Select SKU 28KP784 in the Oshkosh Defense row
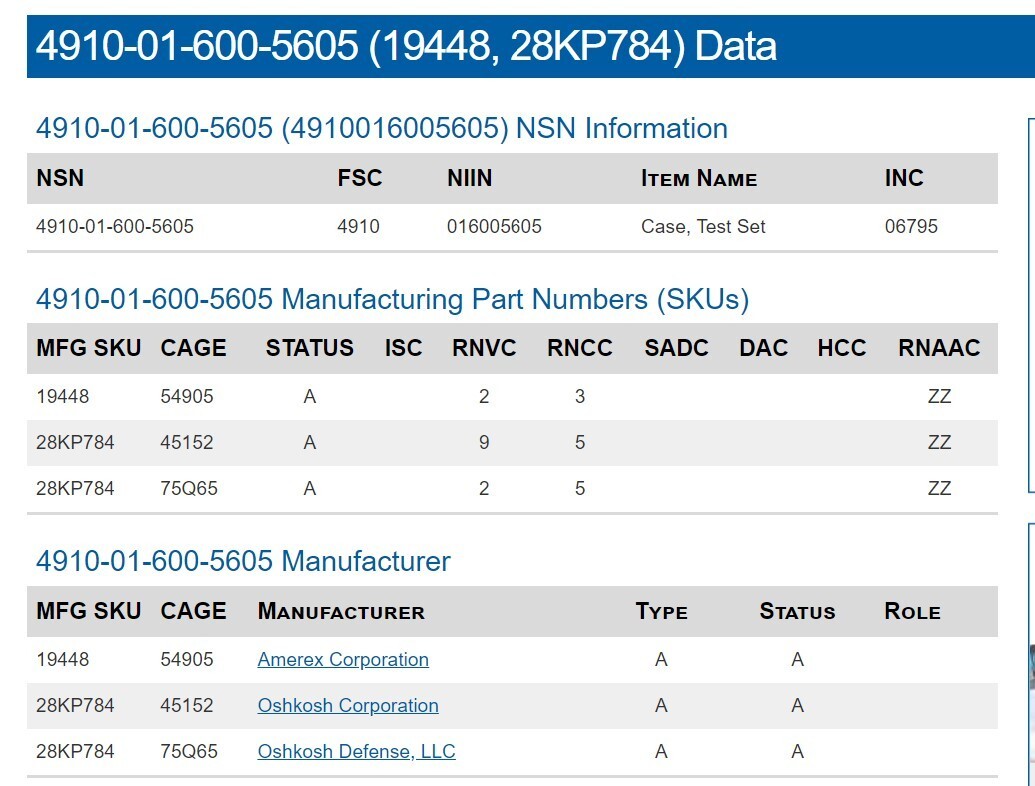 pyautogui.click(x=75, y=752)
